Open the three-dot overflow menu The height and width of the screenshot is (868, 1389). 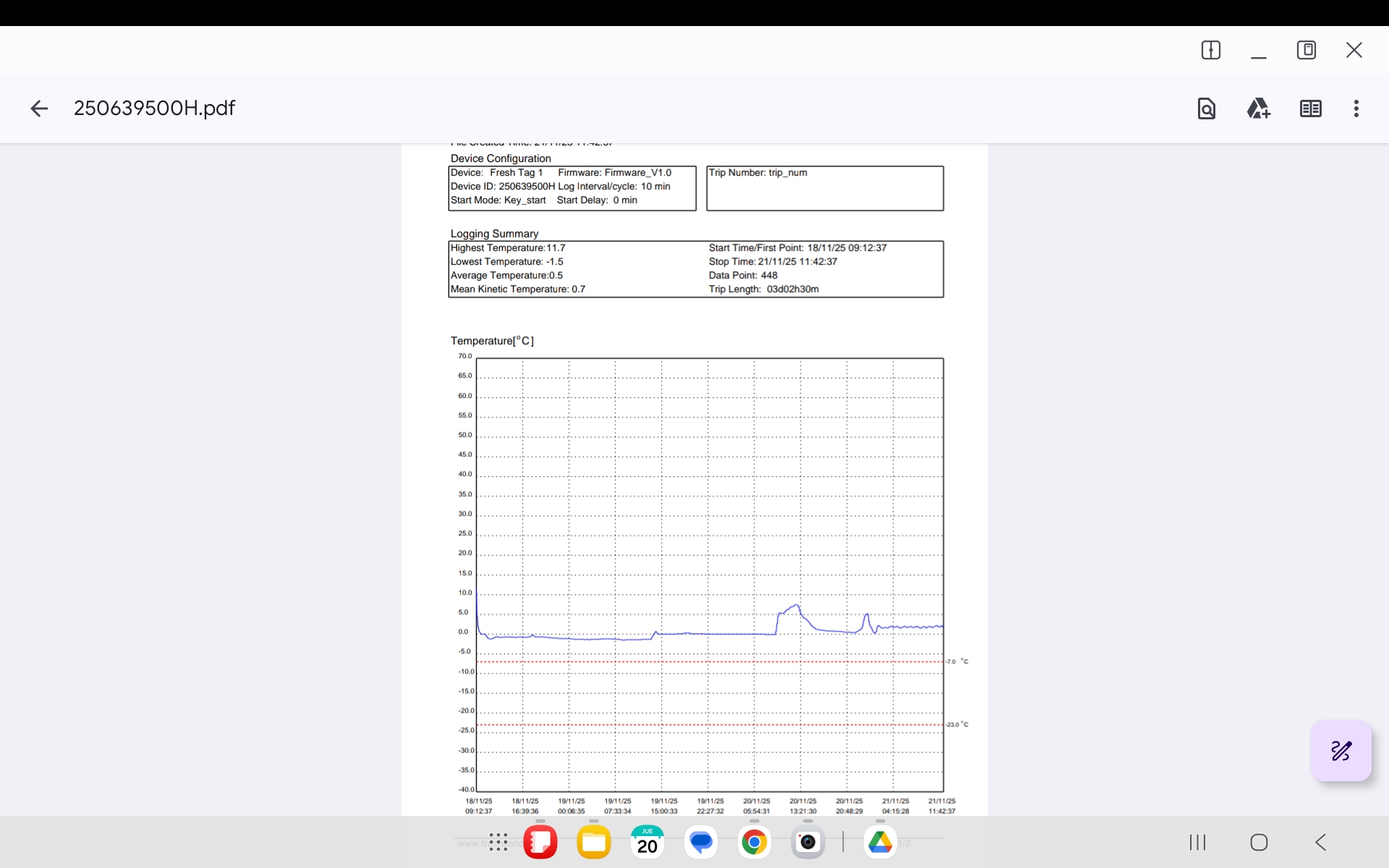1356,109
